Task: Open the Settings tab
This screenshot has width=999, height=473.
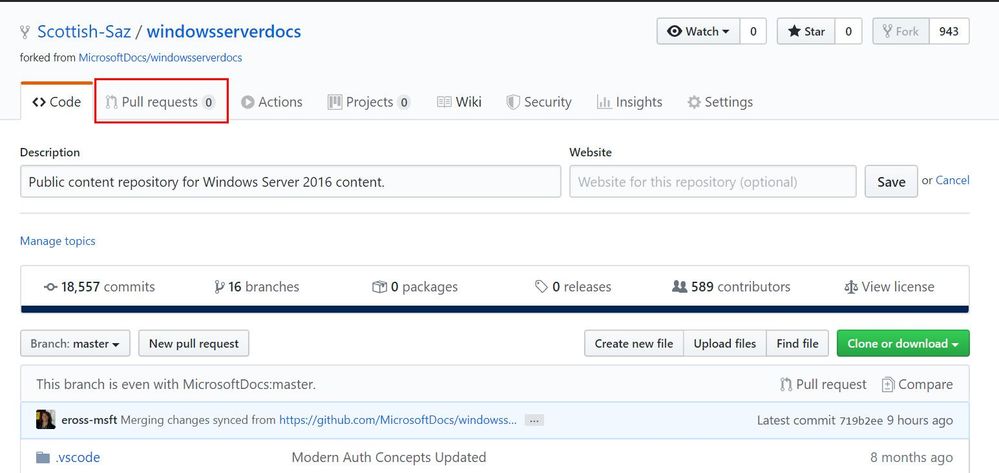Action: click(720, 102)
